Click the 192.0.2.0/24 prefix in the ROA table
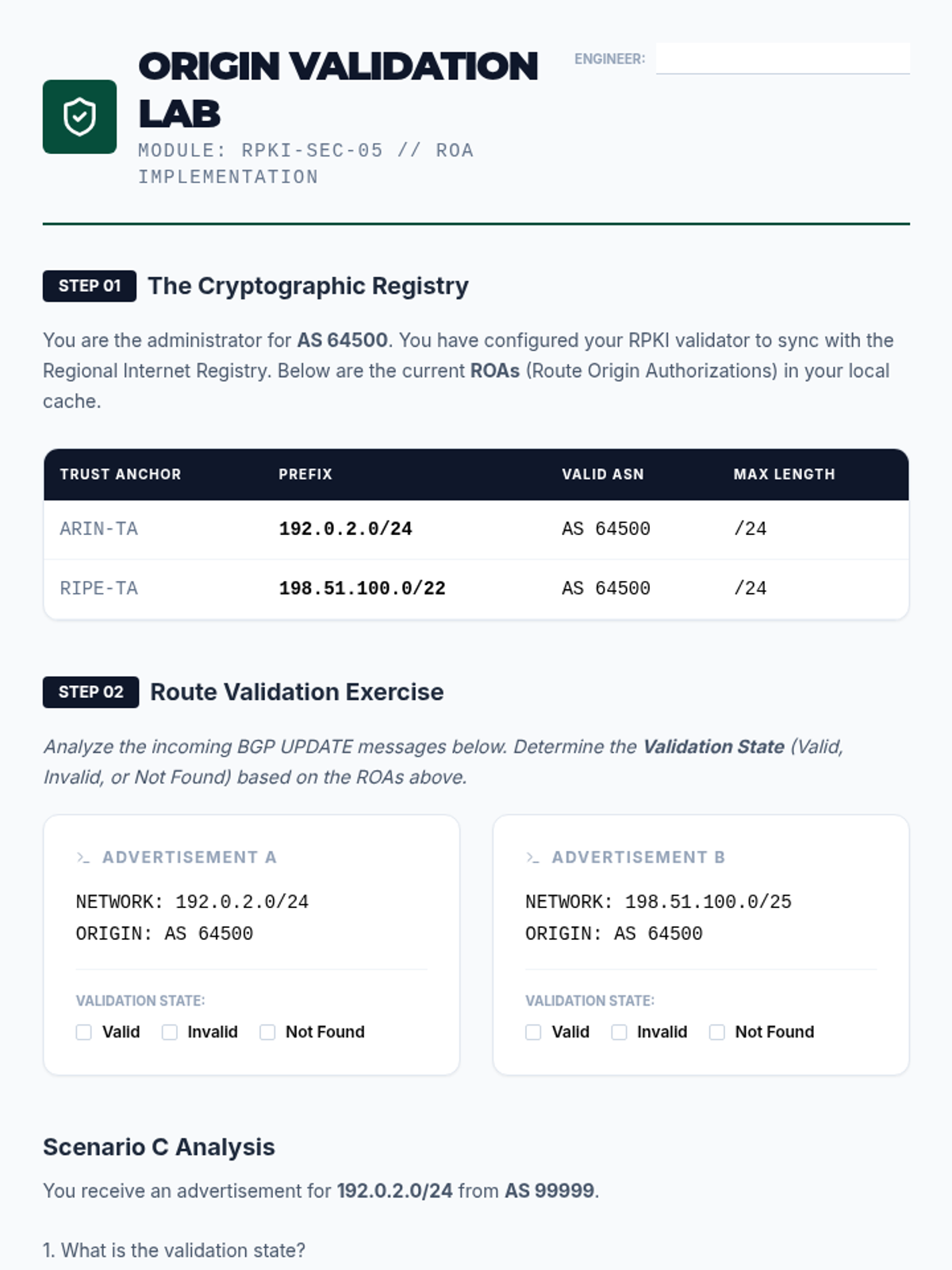 pyautogui.click(x=346, y=529)
